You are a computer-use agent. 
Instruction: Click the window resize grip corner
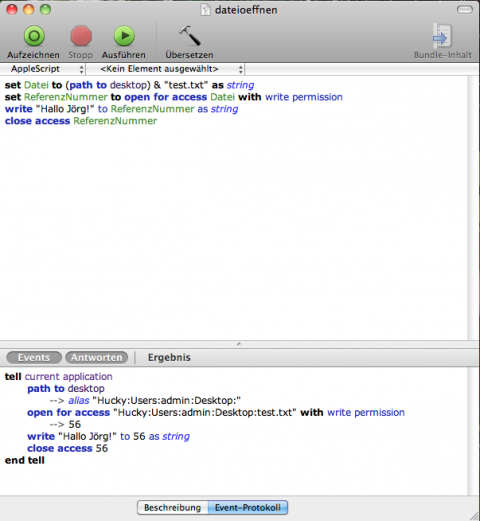coord(475,516)
